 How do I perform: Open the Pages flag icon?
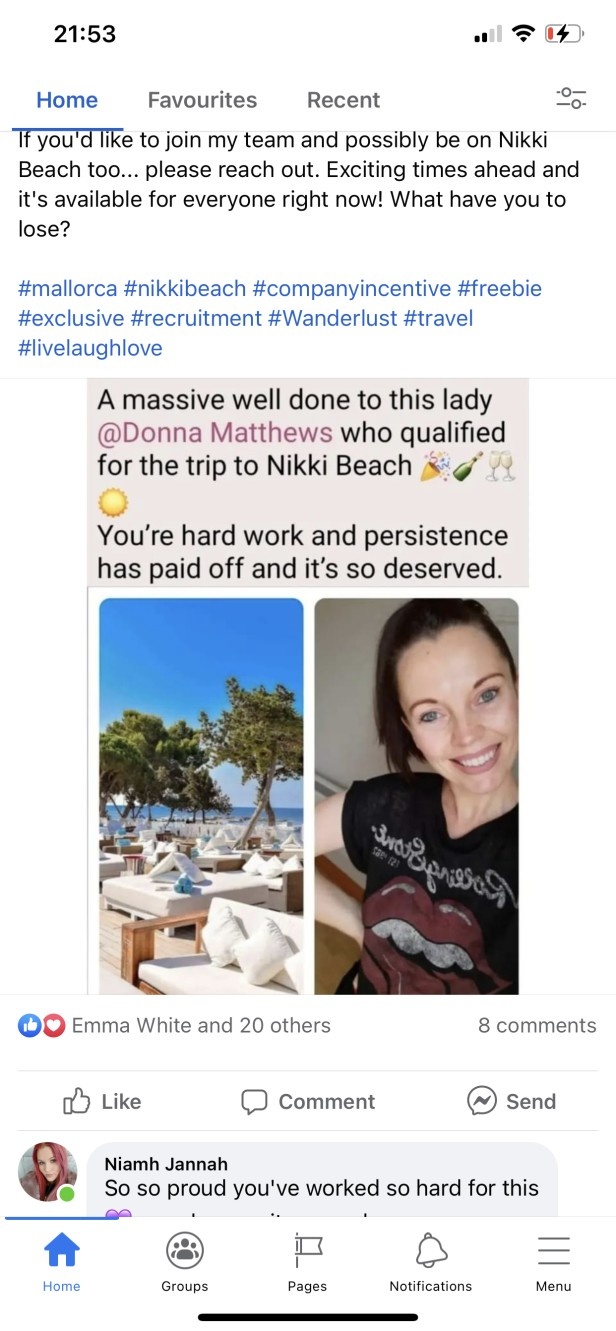coord(307,1250)
